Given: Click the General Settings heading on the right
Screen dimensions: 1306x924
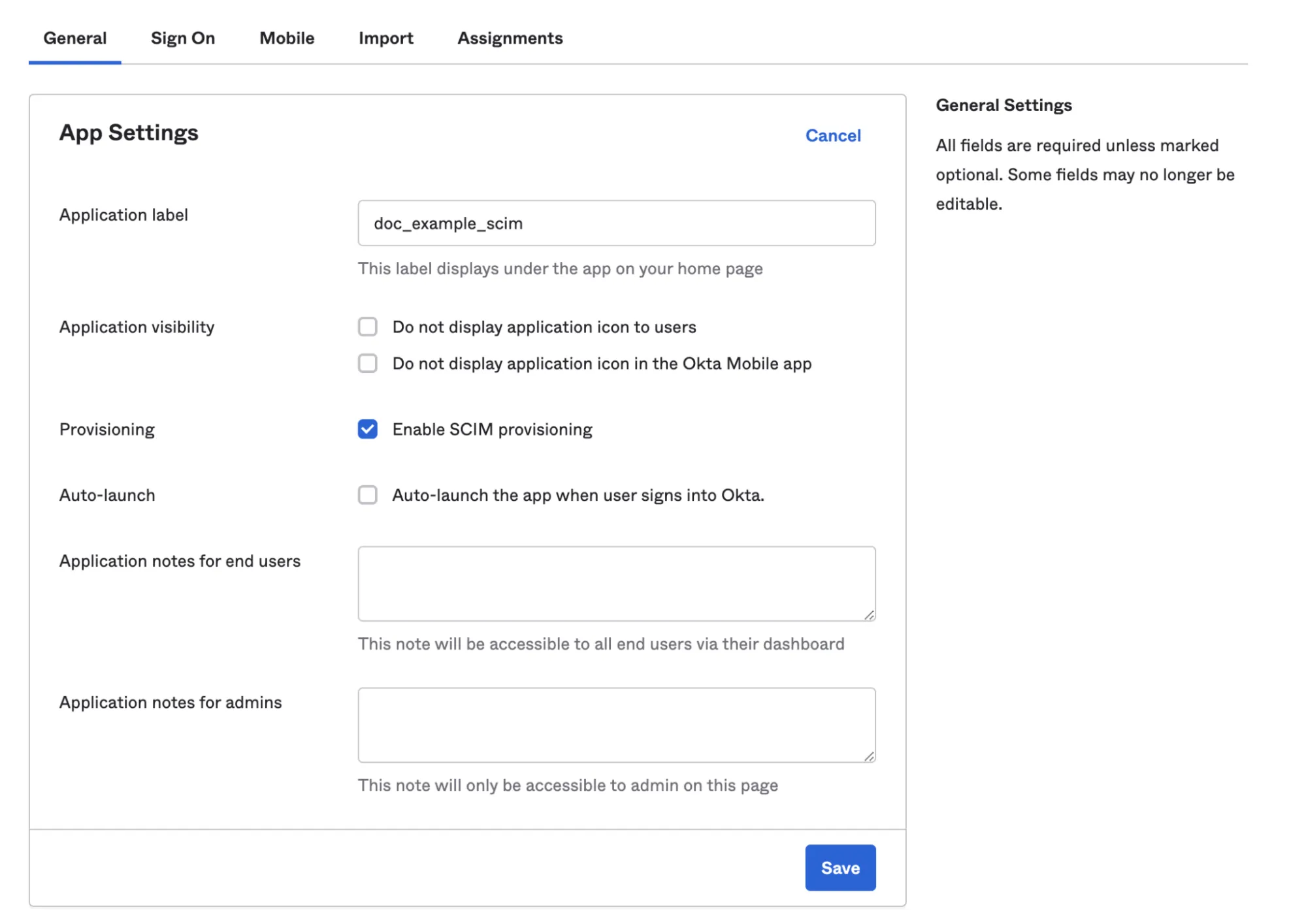Looking at the screenshot, I should coord(1003,104).
